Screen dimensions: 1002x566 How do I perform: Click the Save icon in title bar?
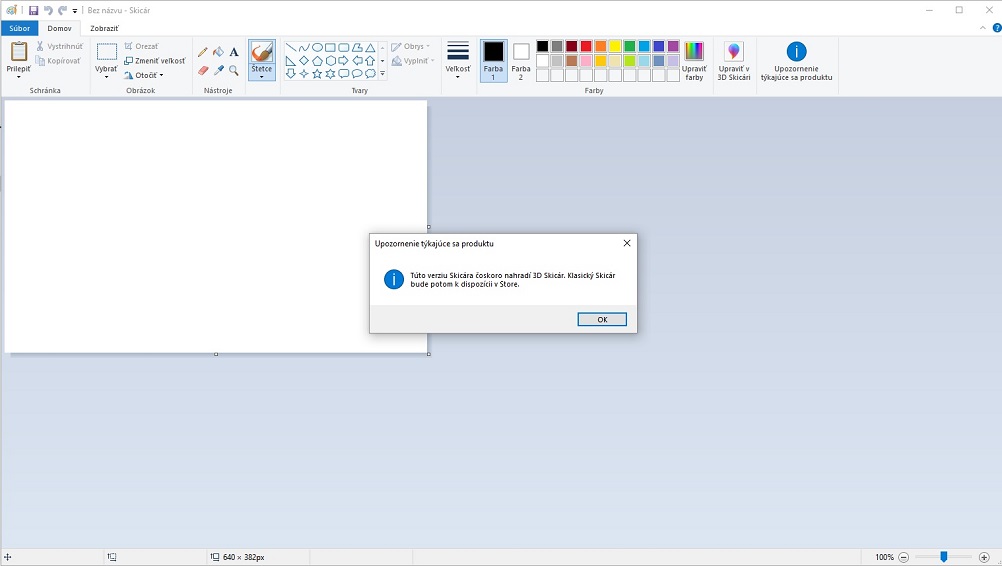(33, 10)
